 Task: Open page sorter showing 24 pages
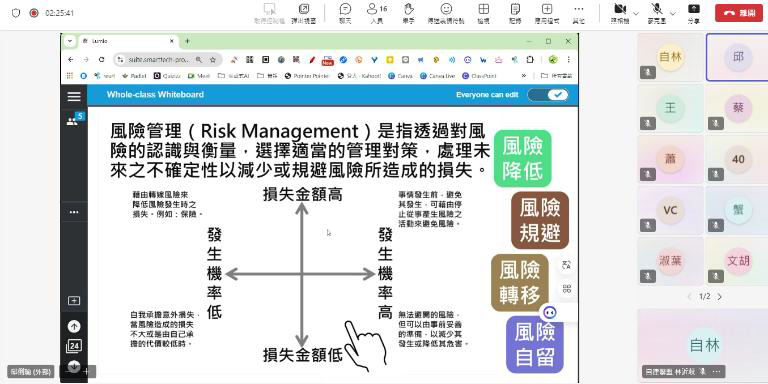(73, 346)
